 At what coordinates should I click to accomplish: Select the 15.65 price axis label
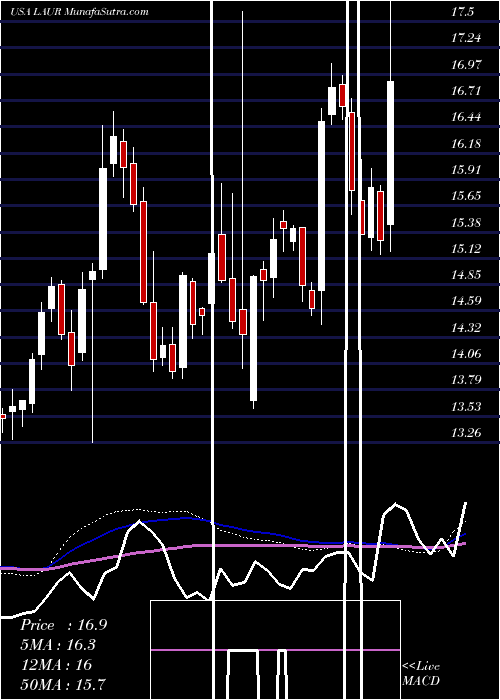(x=466, y=196)
